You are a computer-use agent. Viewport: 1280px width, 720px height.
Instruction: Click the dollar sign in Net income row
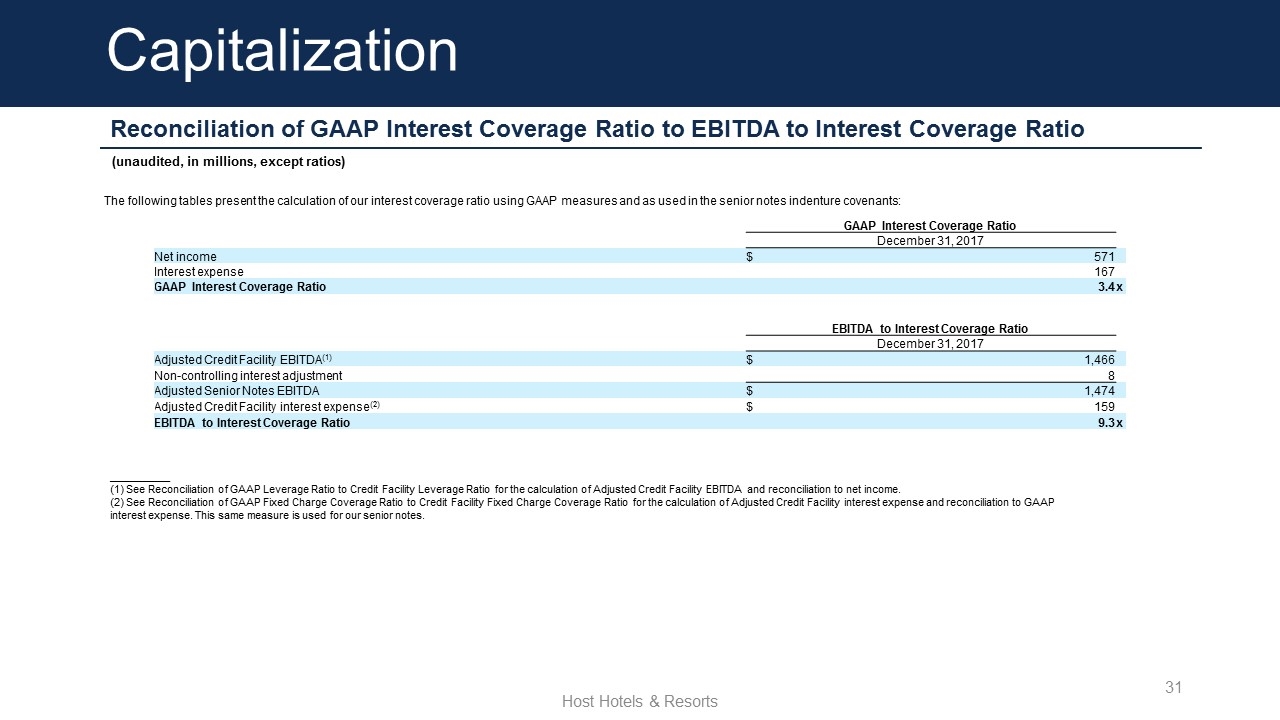click(750, 257)
